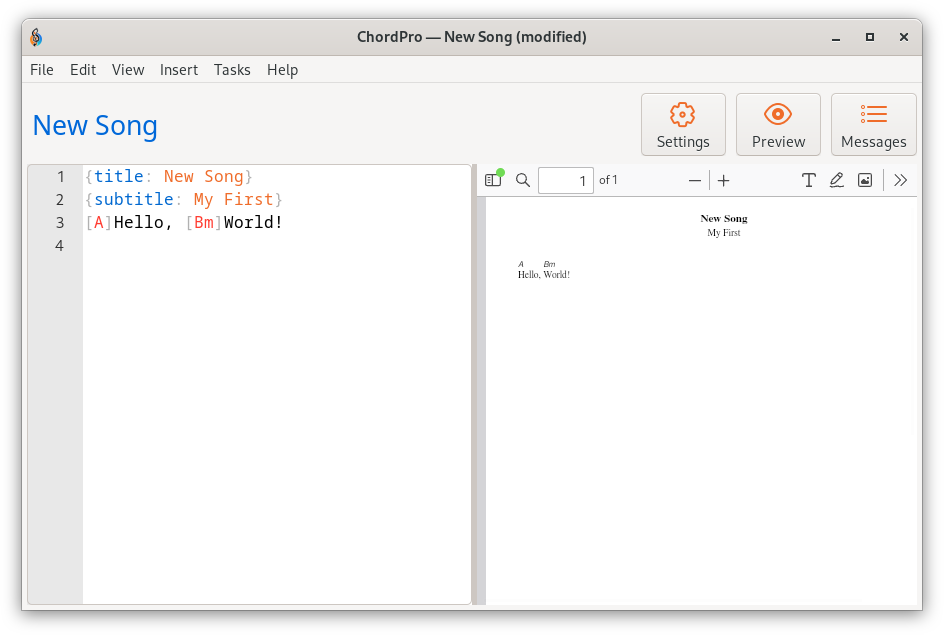Click the 'New Song' title in preview
944x635 pixels.
724,218
